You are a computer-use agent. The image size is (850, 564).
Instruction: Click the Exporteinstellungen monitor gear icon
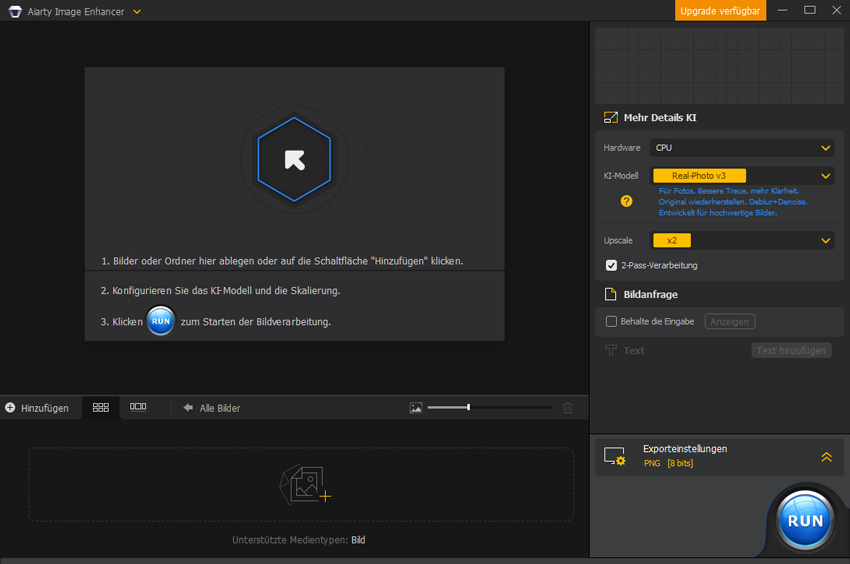pyautogui.click(x=615, y=457)
